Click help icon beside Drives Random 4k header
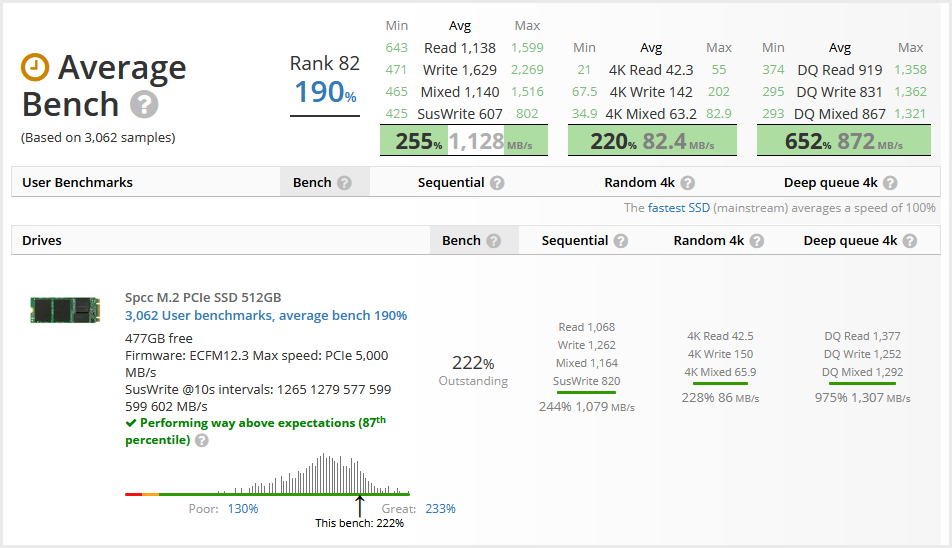This screenshot has height=548, width=952. 757,241
